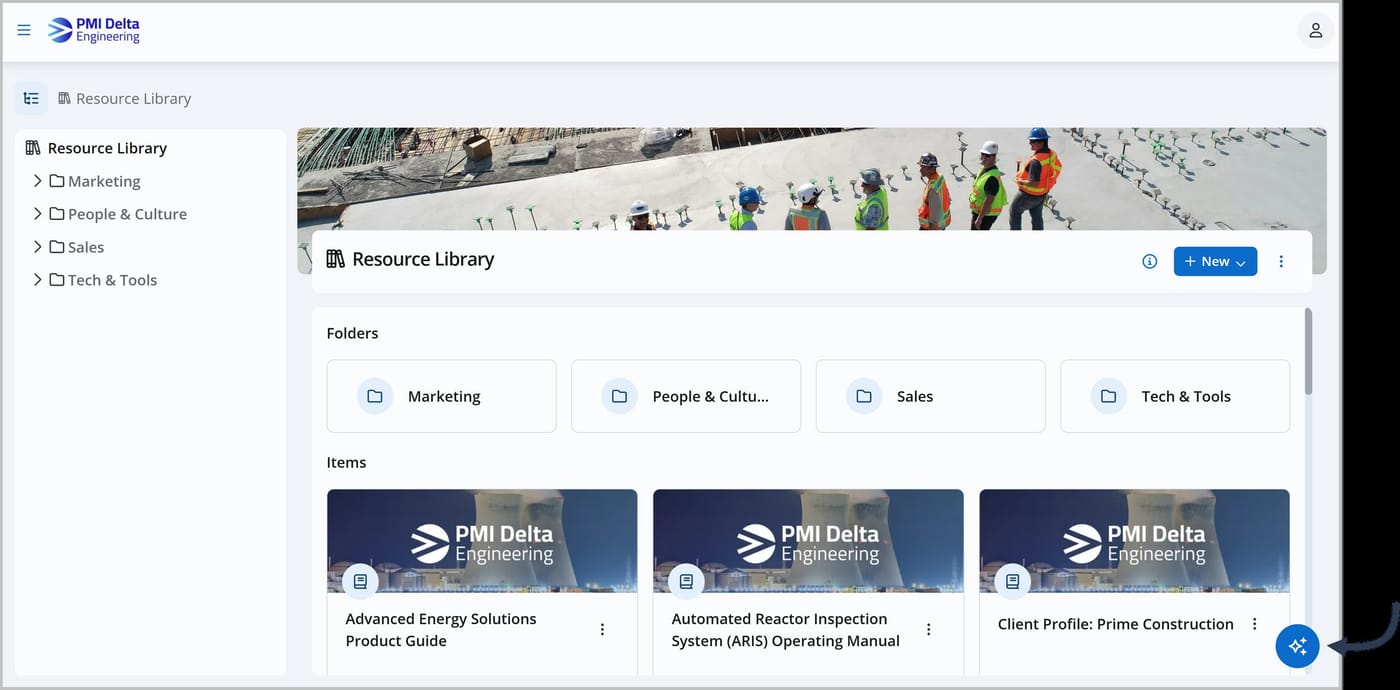Image resolution: width=1400 pixels, height=690 pixels.
Task: Click the Sales card folder icon
Action: pyautogui.click(x=864, y=396)
